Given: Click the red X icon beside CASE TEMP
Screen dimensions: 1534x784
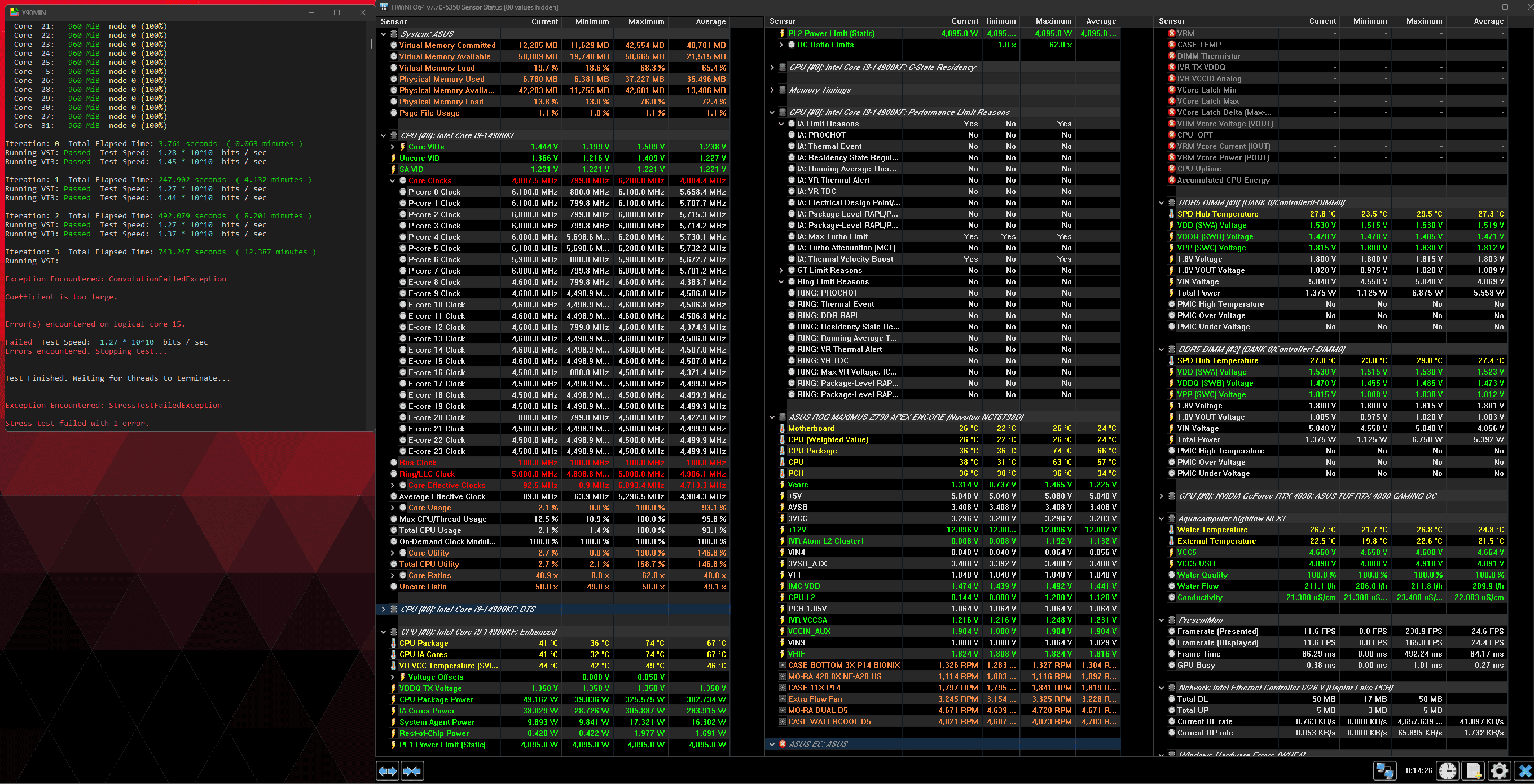Looking at the screenshot, I should [1171, 45].
